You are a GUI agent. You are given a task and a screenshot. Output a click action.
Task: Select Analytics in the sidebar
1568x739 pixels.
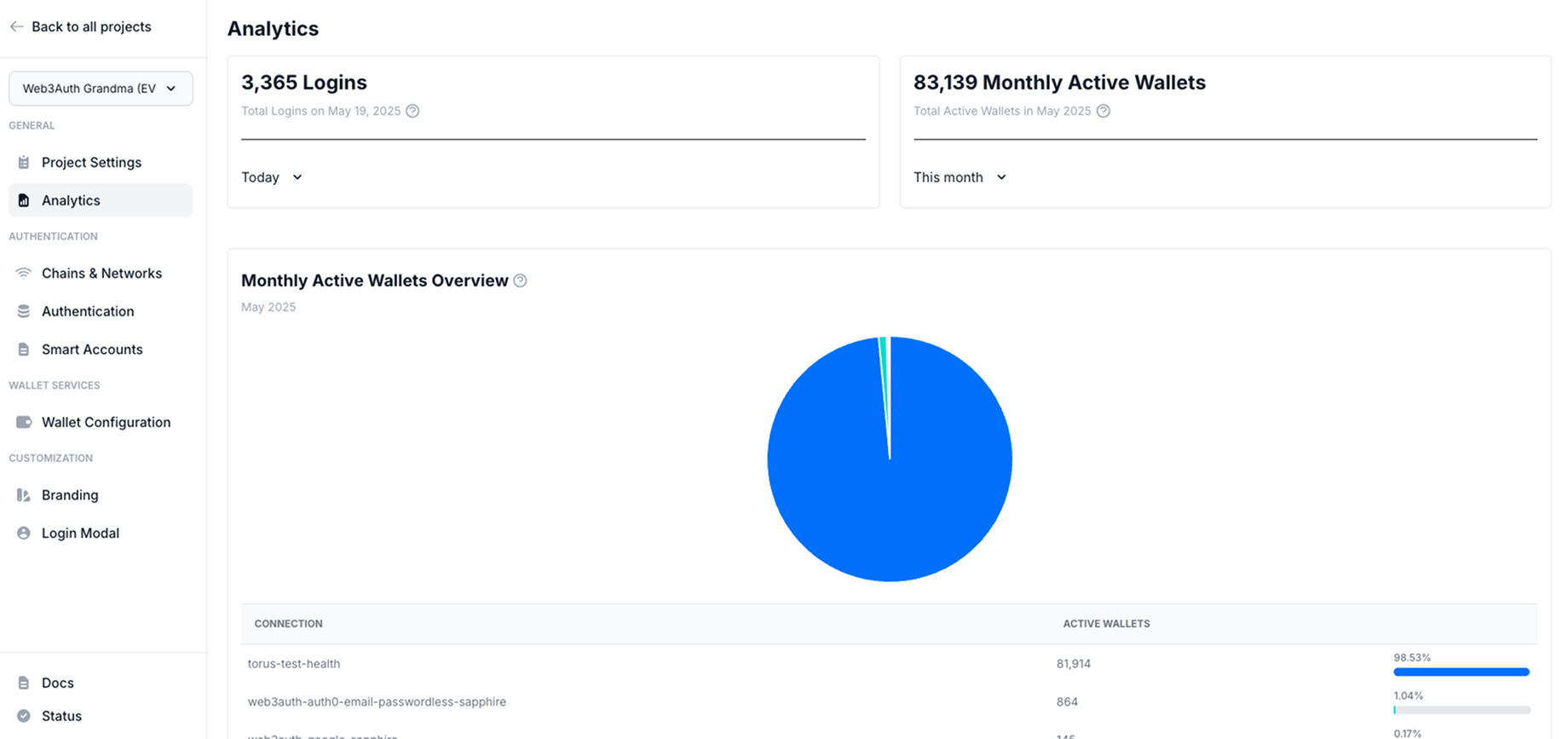click(72, 200)
